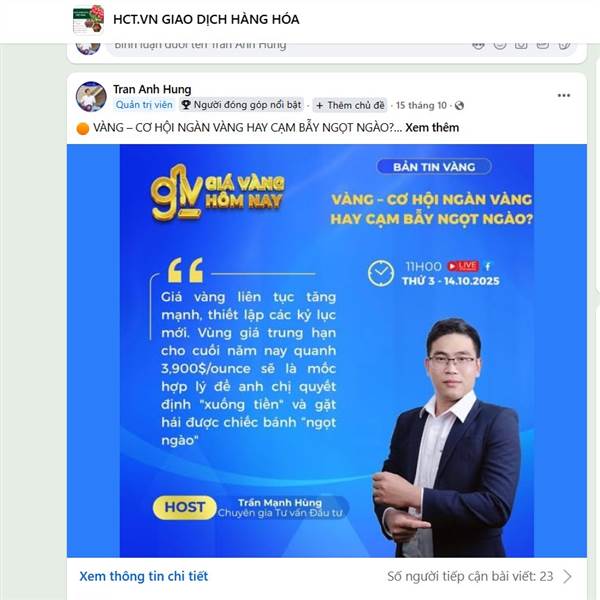600x600 pixels.
Task: Open the HCT.VN group avatar thumbnail
Action: (88, 19)
